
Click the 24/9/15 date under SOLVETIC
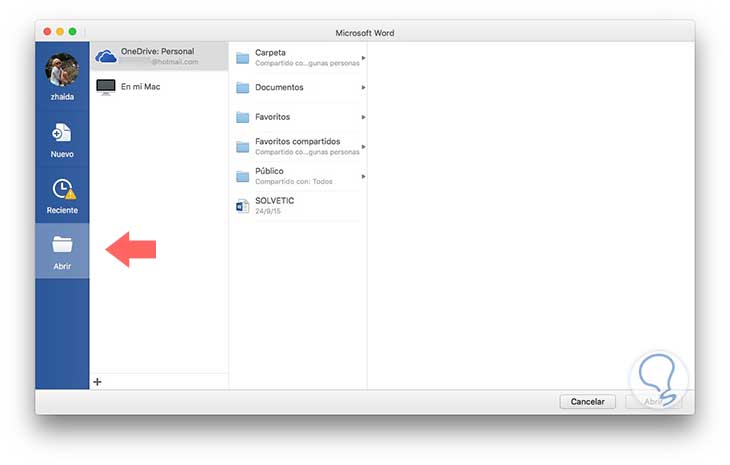[x=268, y=211]
